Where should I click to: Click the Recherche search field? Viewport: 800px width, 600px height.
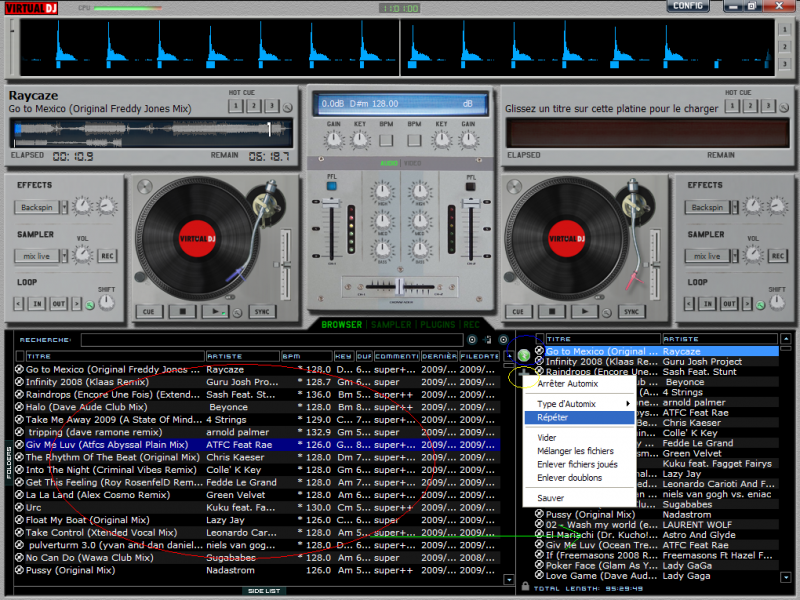[270, 340]
